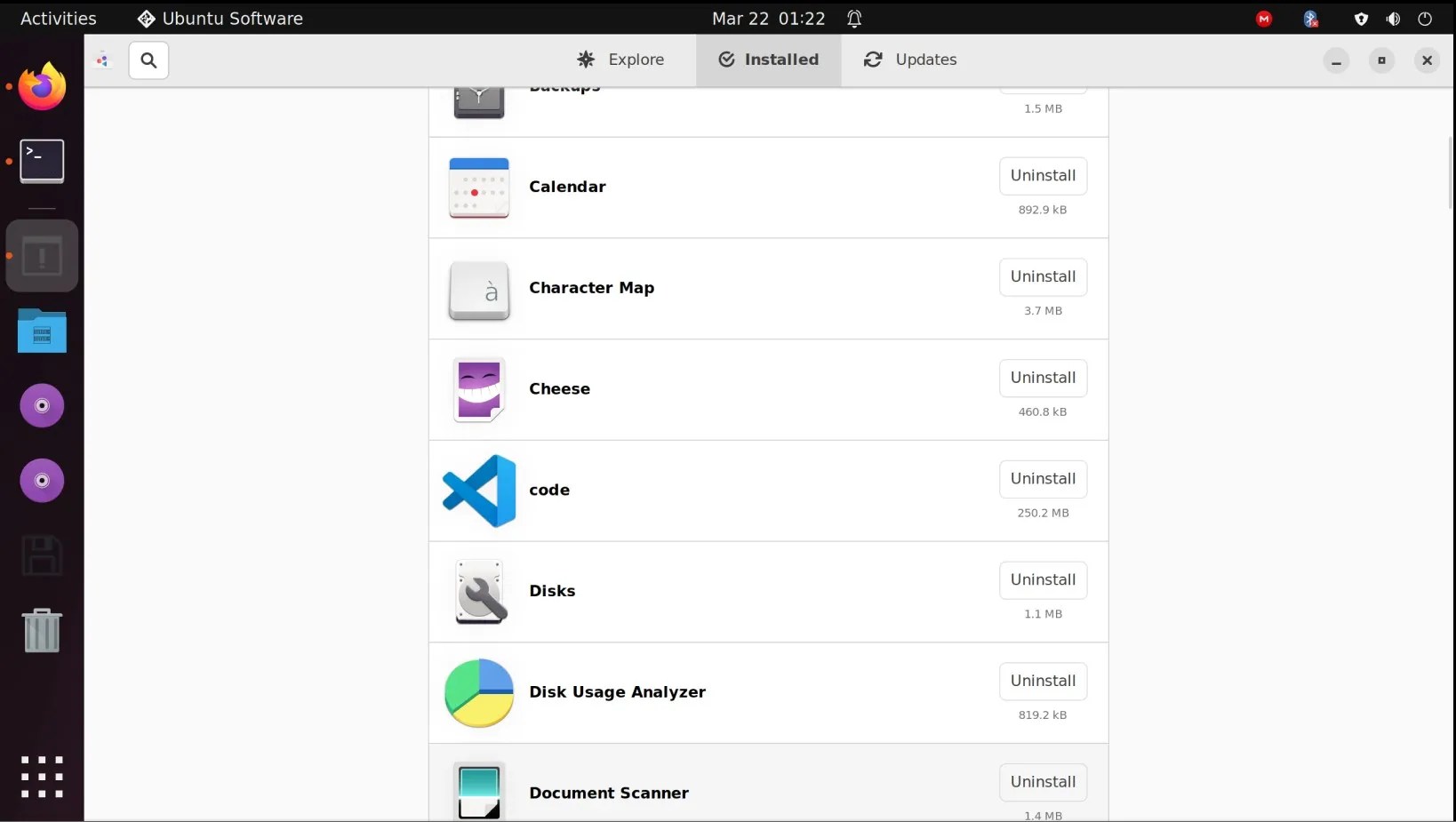The width and height of the screenshot is (1456, 822).
Task: Click the 892.9 kB size label
Action: click(1043, 210)
